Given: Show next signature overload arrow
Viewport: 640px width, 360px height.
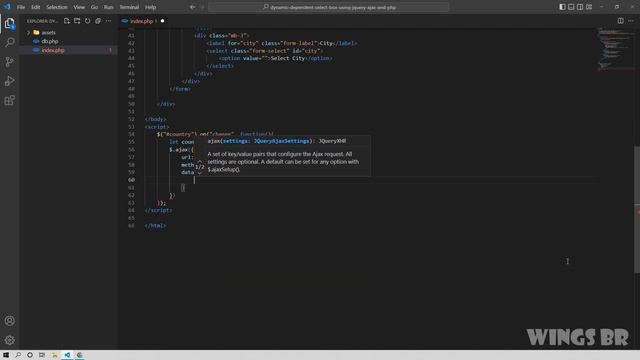Looking at the screenshot, I should click(x=200, y=173).
